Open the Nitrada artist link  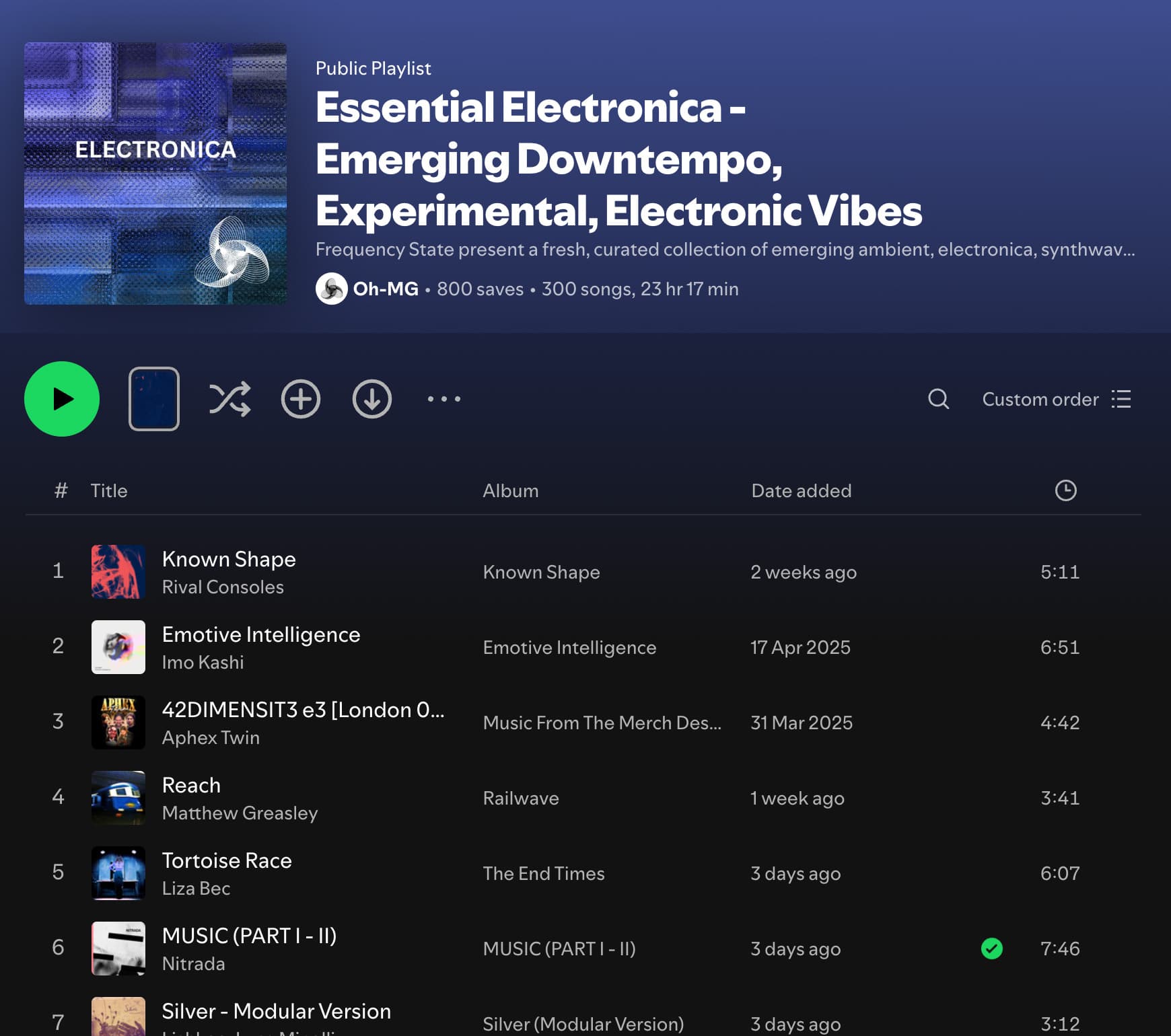pyautogui.click(x=194, y=964)
